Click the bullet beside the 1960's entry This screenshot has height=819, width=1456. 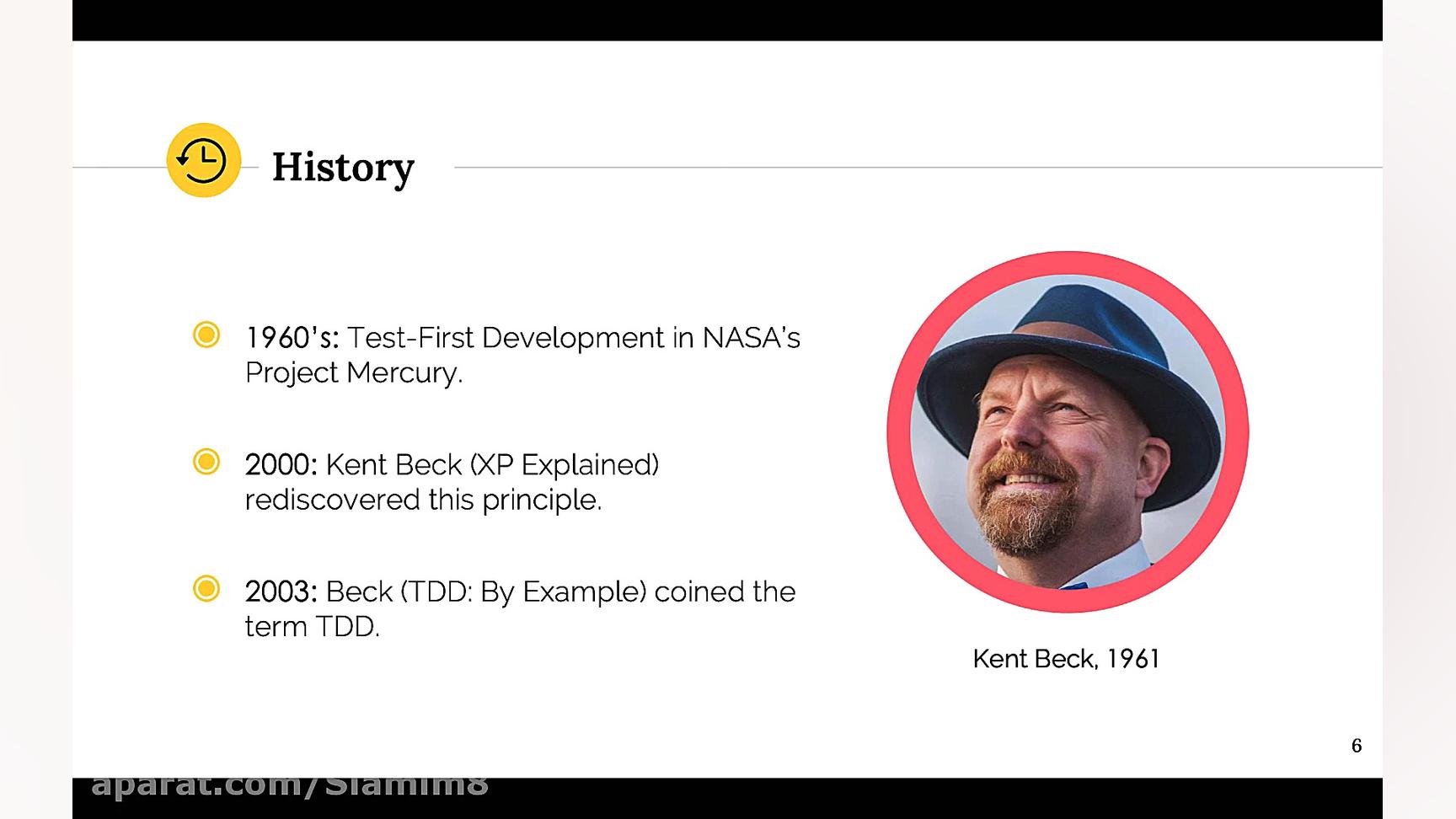point(206,335)
